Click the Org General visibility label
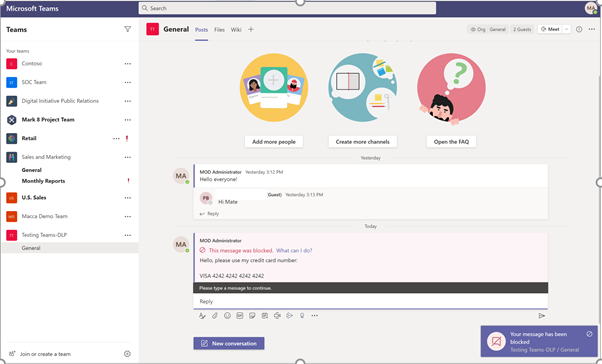The width and height of the screenshot is (602, 364). (488, 29)
